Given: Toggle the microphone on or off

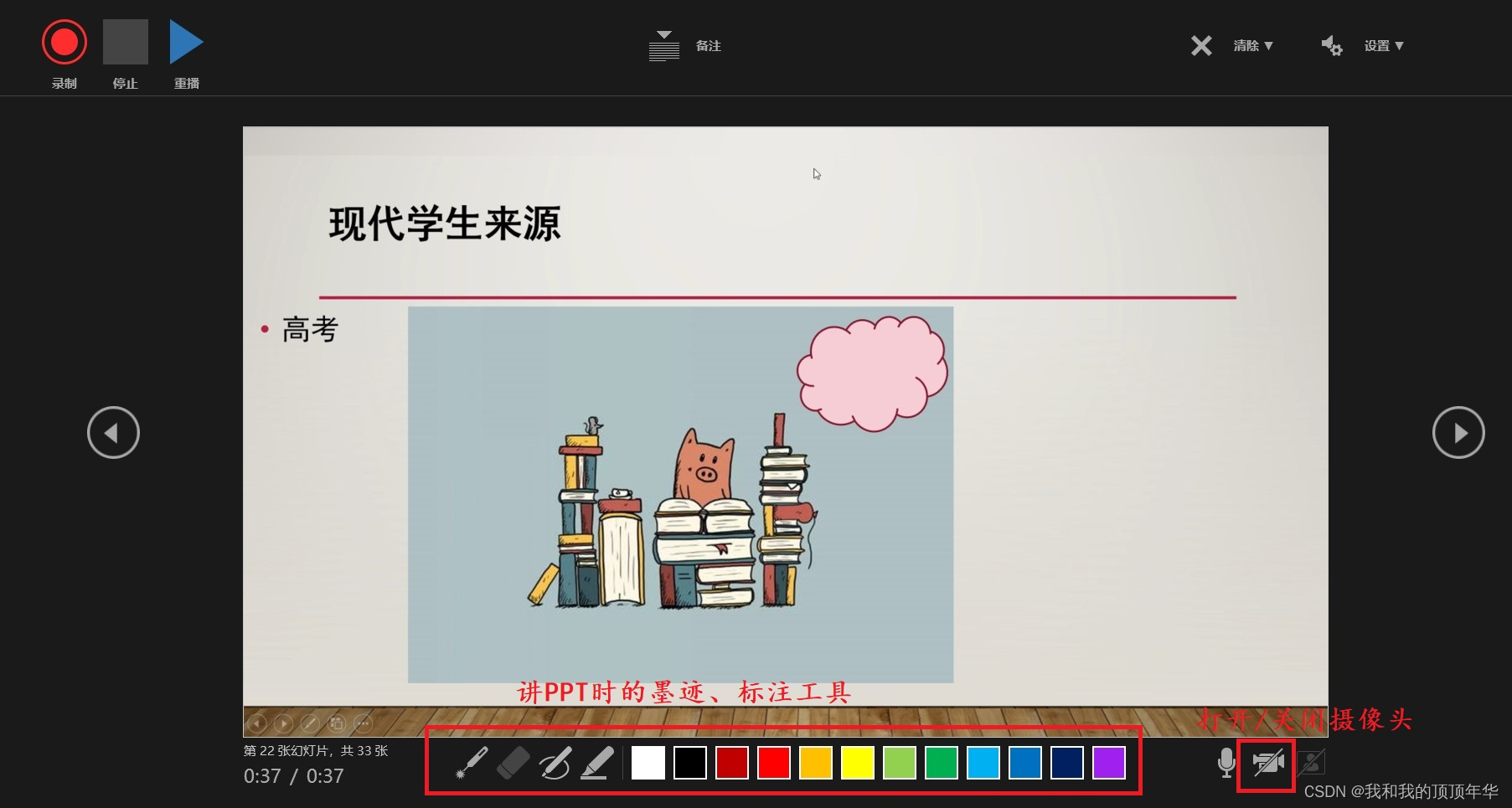Looking at the screenshot, I should click(x=1226, y=763).
